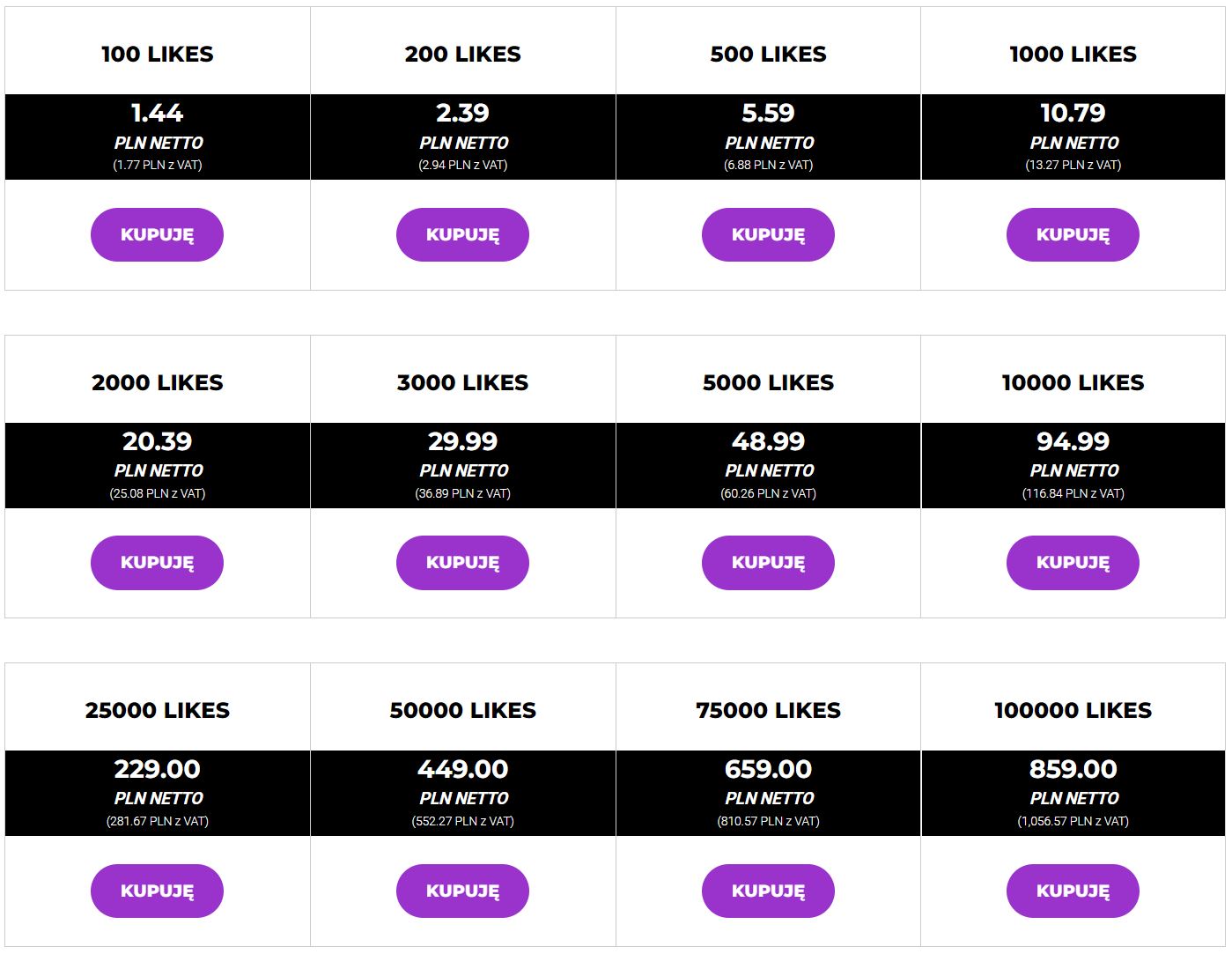The image size is (1232, 954).
Task: Click the 5000 LIKES title
Action: 768,382
